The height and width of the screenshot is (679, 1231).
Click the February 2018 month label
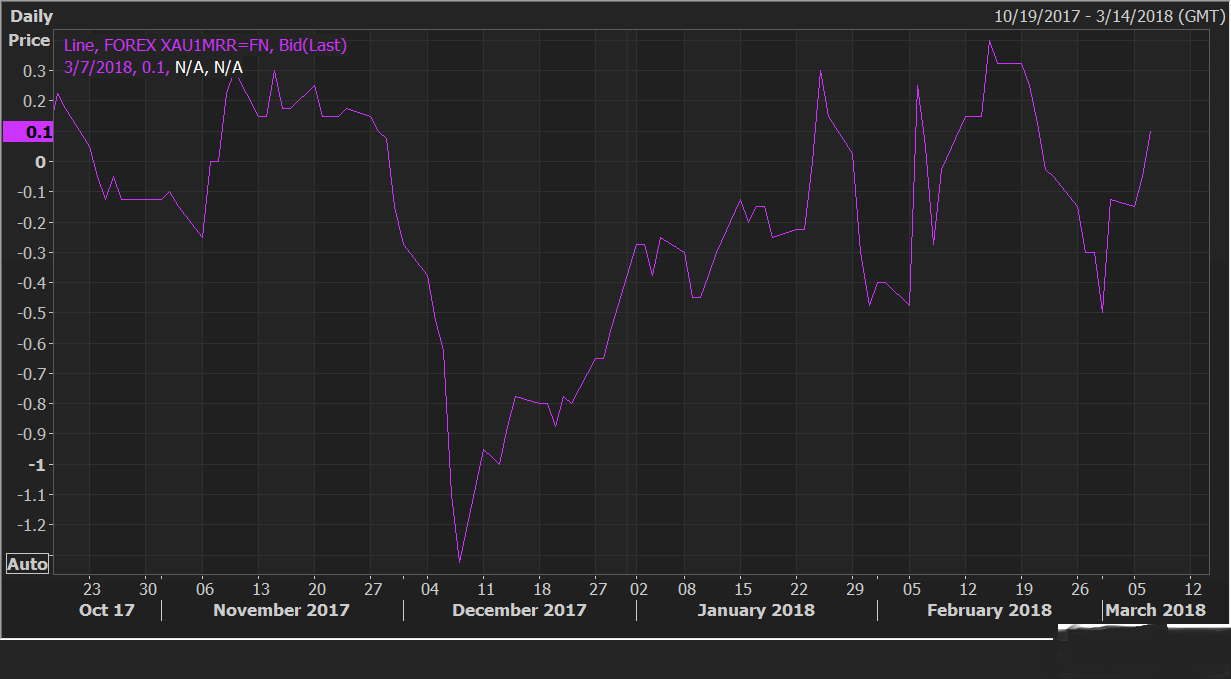(989, 610)
